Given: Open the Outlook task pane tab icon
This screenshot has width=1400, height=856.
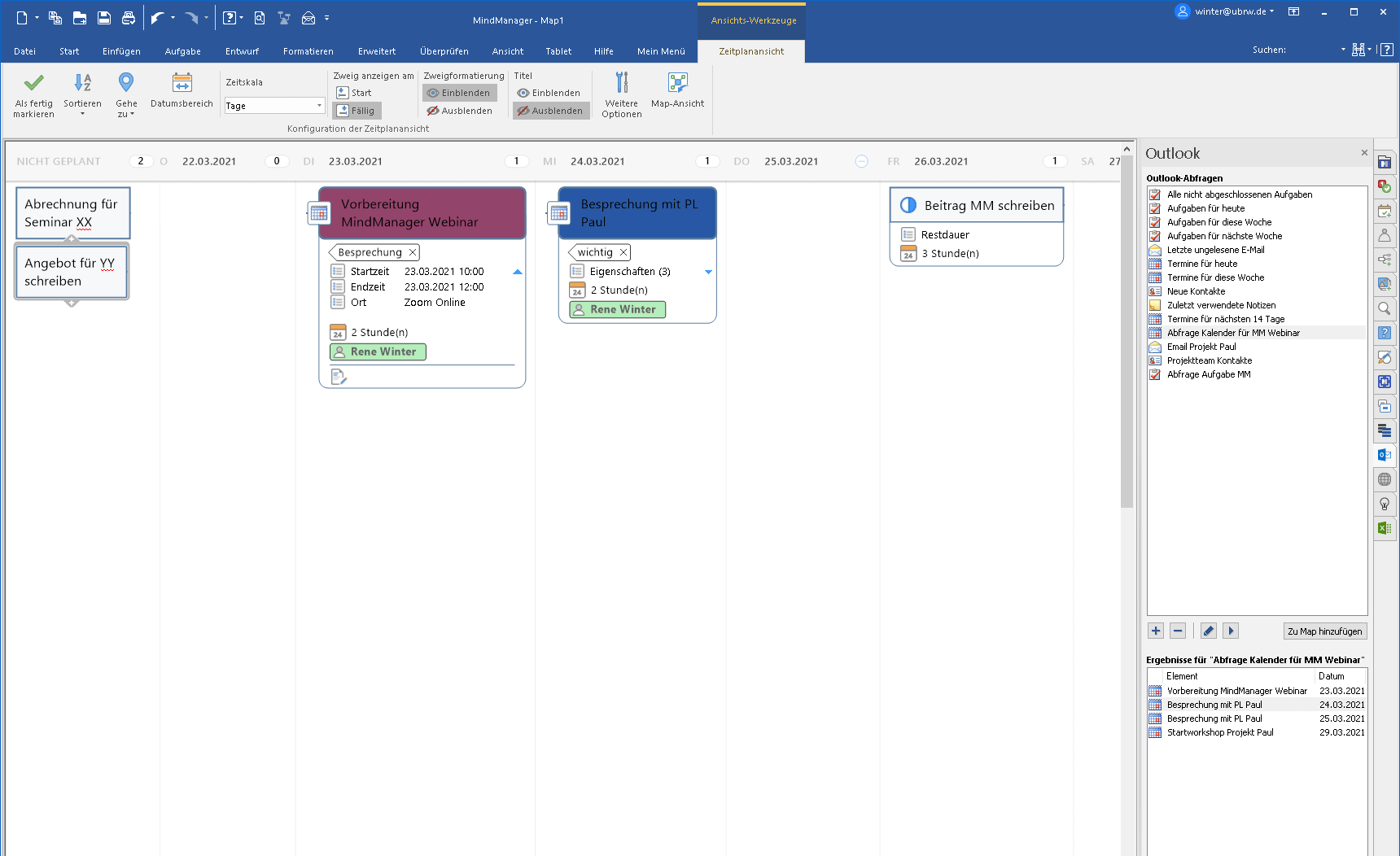Looking at the screenshot, I should pyautogui.click(x=1384, y=455).
